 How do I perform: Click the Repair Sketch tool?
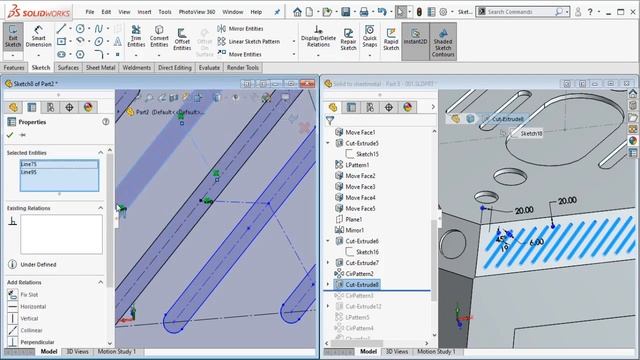[348, 39]
